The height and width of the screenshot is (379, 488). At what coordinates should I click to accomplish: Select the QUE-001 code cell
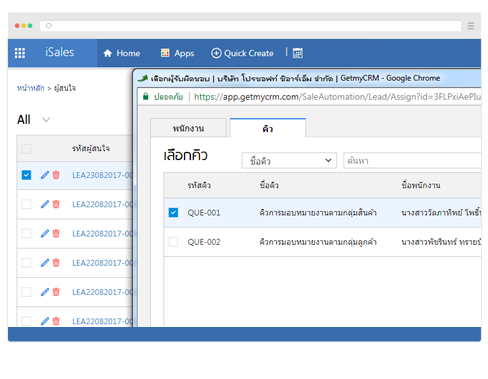(x=204, y=213)
